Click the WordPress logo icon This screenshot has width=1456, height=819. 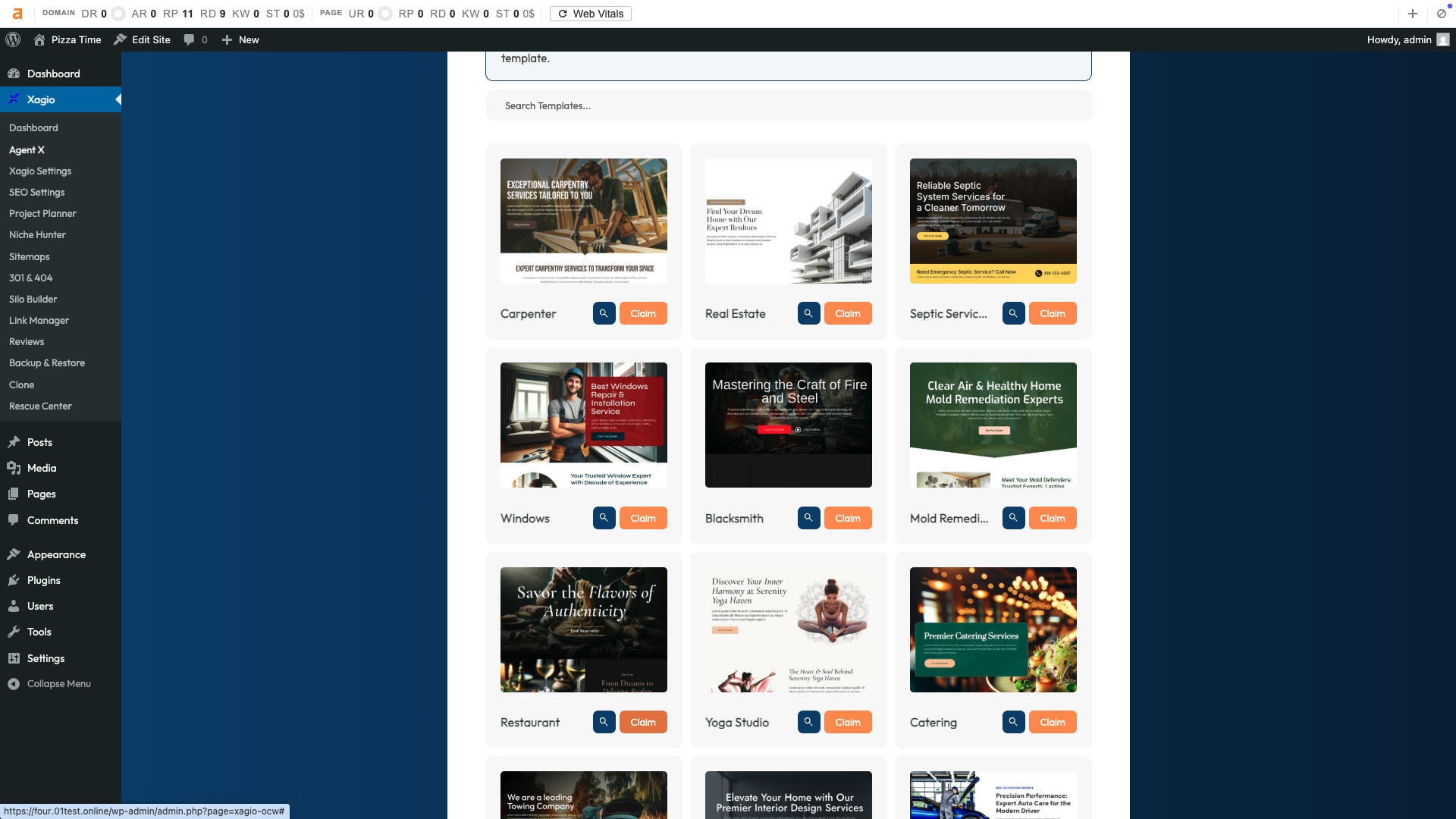pos(13,39)
